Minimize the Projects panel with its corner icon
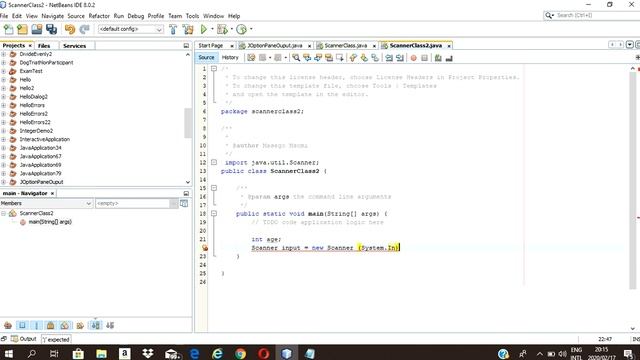640x360 pixels. point(186,46)
